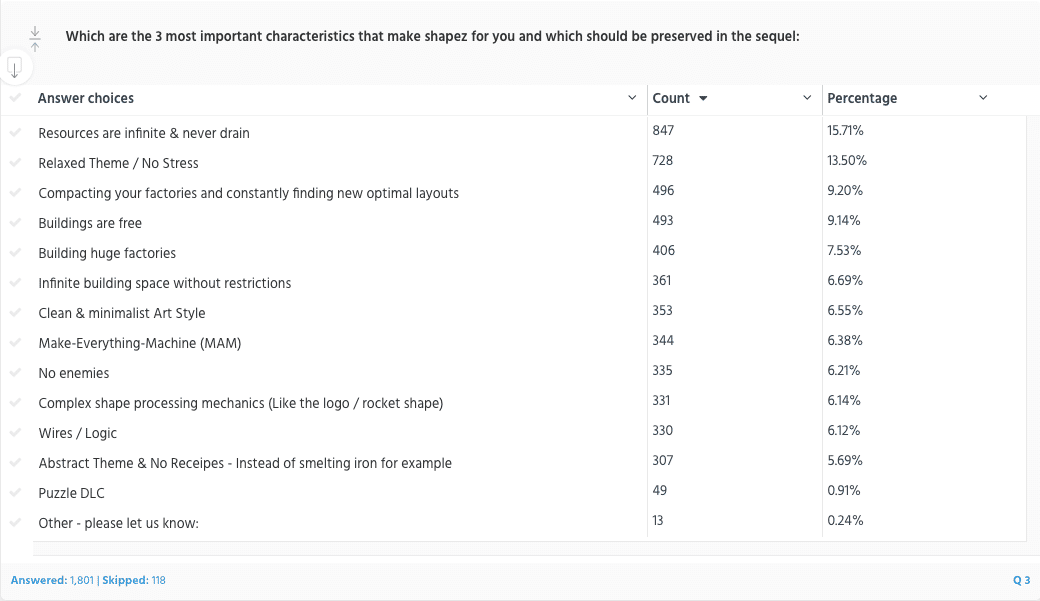Viewport: 1040px width, 601px height.
Task: Open the Answer choices column dropdown chevron
Action: 632,98
